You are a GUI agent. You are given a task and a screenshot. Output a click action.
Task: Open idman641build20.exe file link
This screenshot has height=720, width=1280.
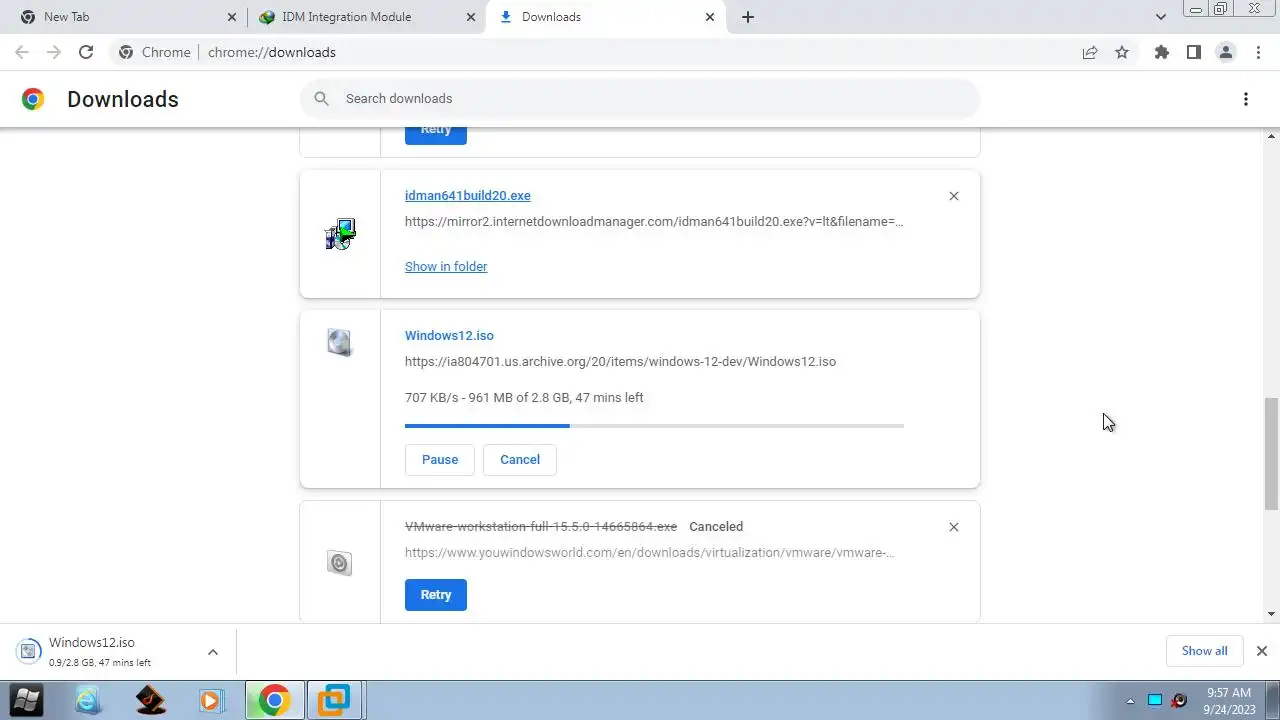(x=467, y=196)
